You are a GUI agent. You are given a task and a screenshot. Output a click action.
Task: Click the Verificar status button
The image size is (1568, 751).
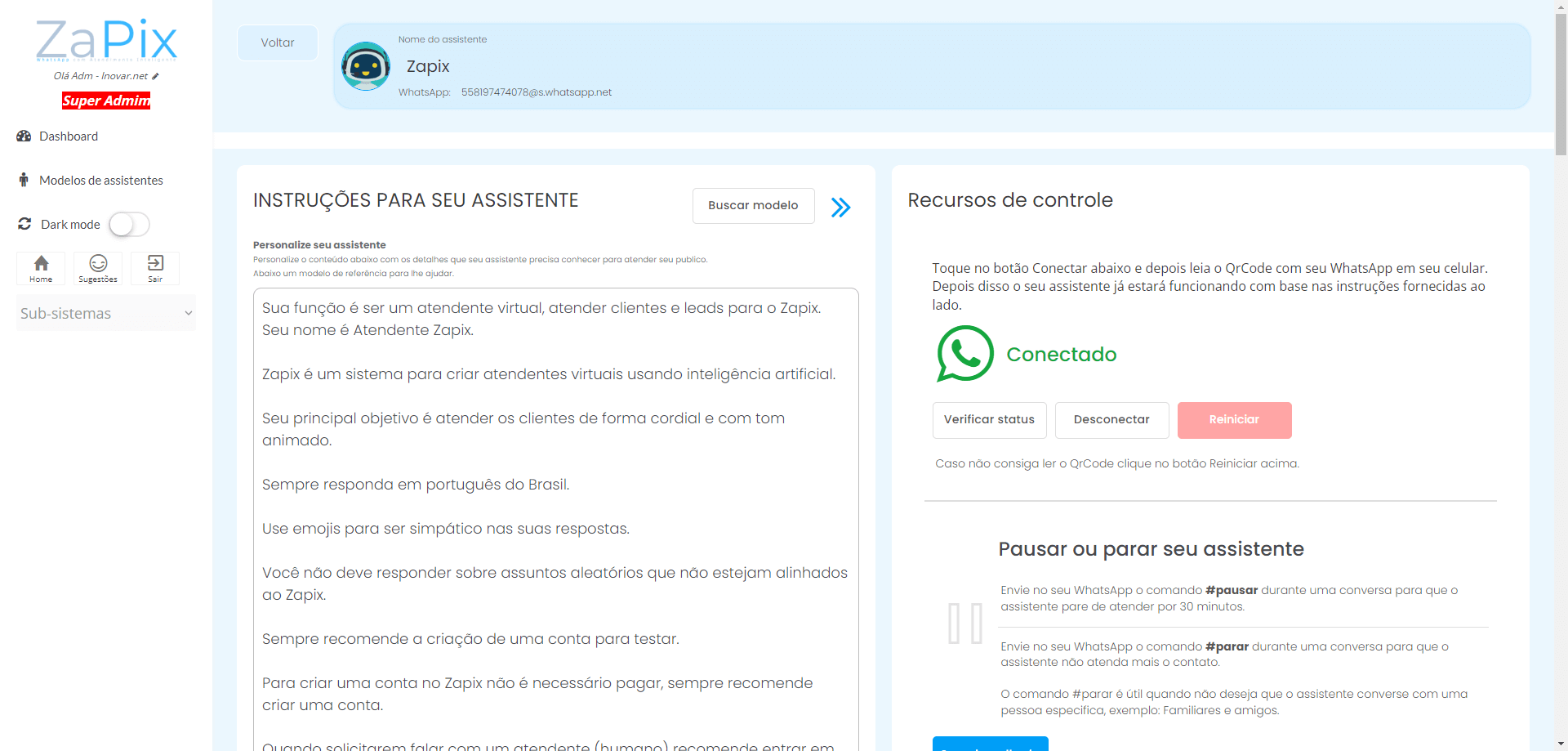(989, 420)
